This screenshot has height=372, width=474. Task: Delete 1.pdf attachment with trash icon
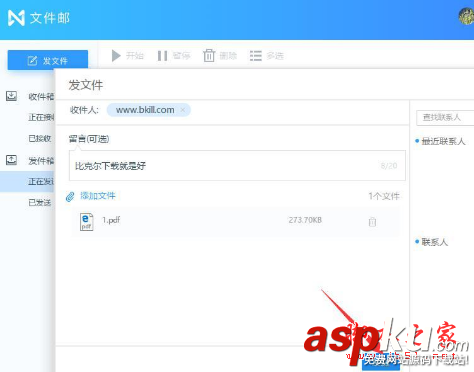372,222
